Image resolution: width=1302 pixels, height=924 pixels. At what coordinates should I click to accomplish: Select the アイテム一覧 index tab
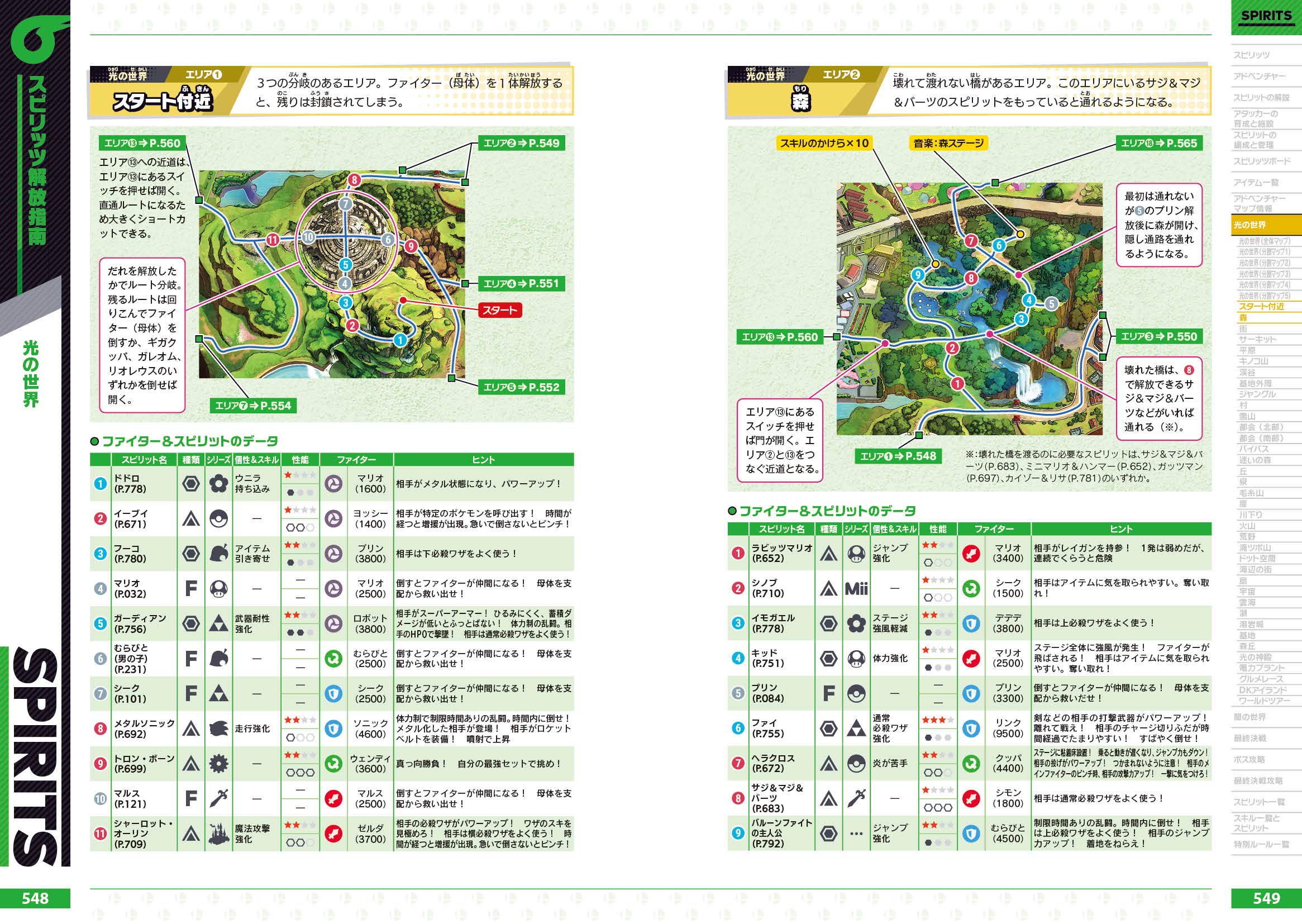(x=1256, y=183)
